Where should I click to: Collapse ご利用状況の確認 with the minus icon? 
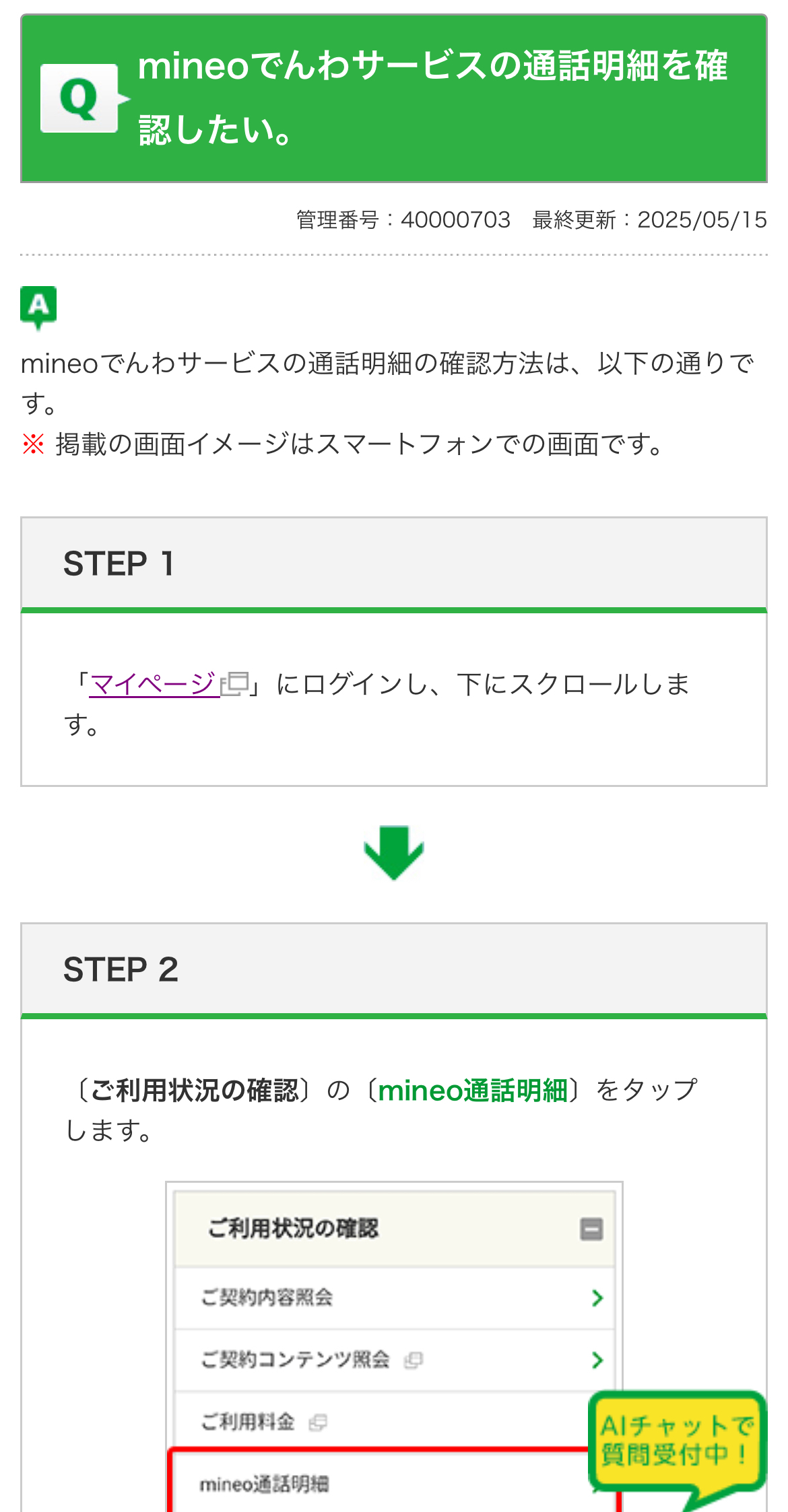[591, 1229]
